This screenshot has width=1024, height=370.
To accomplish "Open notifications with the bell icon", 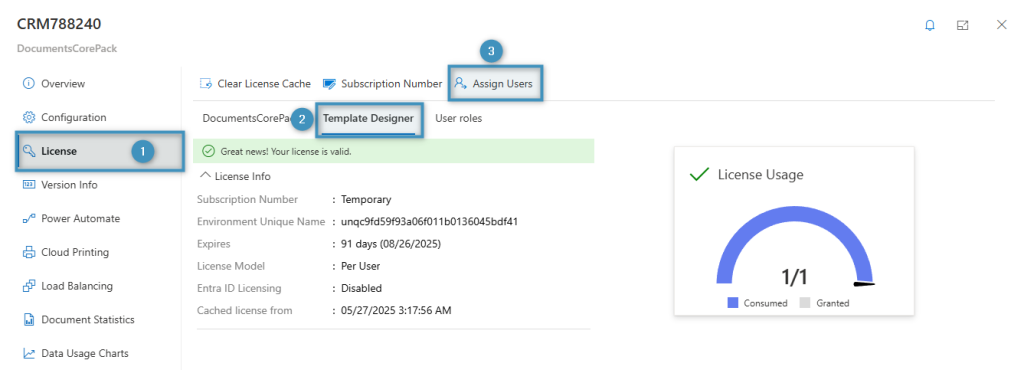I will [930, 25].
